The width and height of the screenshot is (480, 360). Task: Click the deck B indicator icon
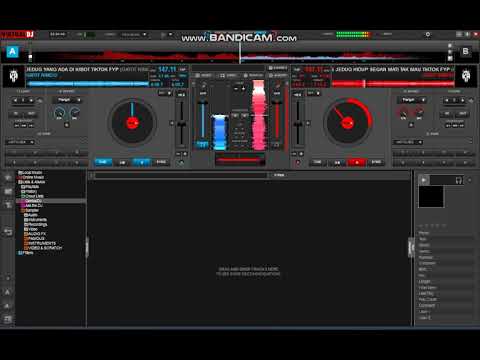point(465,52)
